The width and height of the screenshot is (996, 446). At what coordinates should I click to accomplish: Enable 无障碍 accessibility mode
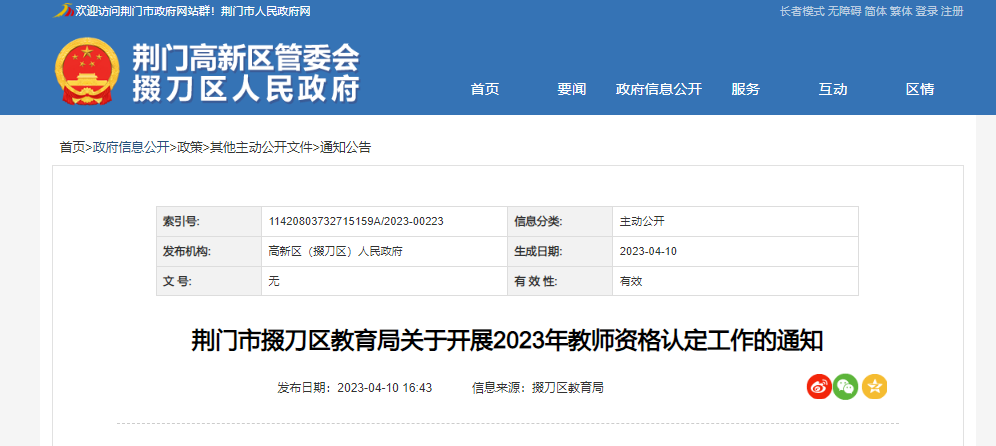point(844,11)
